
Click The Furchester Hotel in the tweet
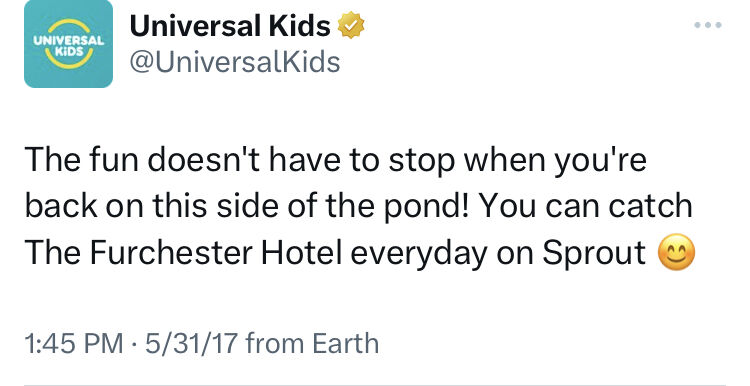[183, 253]
